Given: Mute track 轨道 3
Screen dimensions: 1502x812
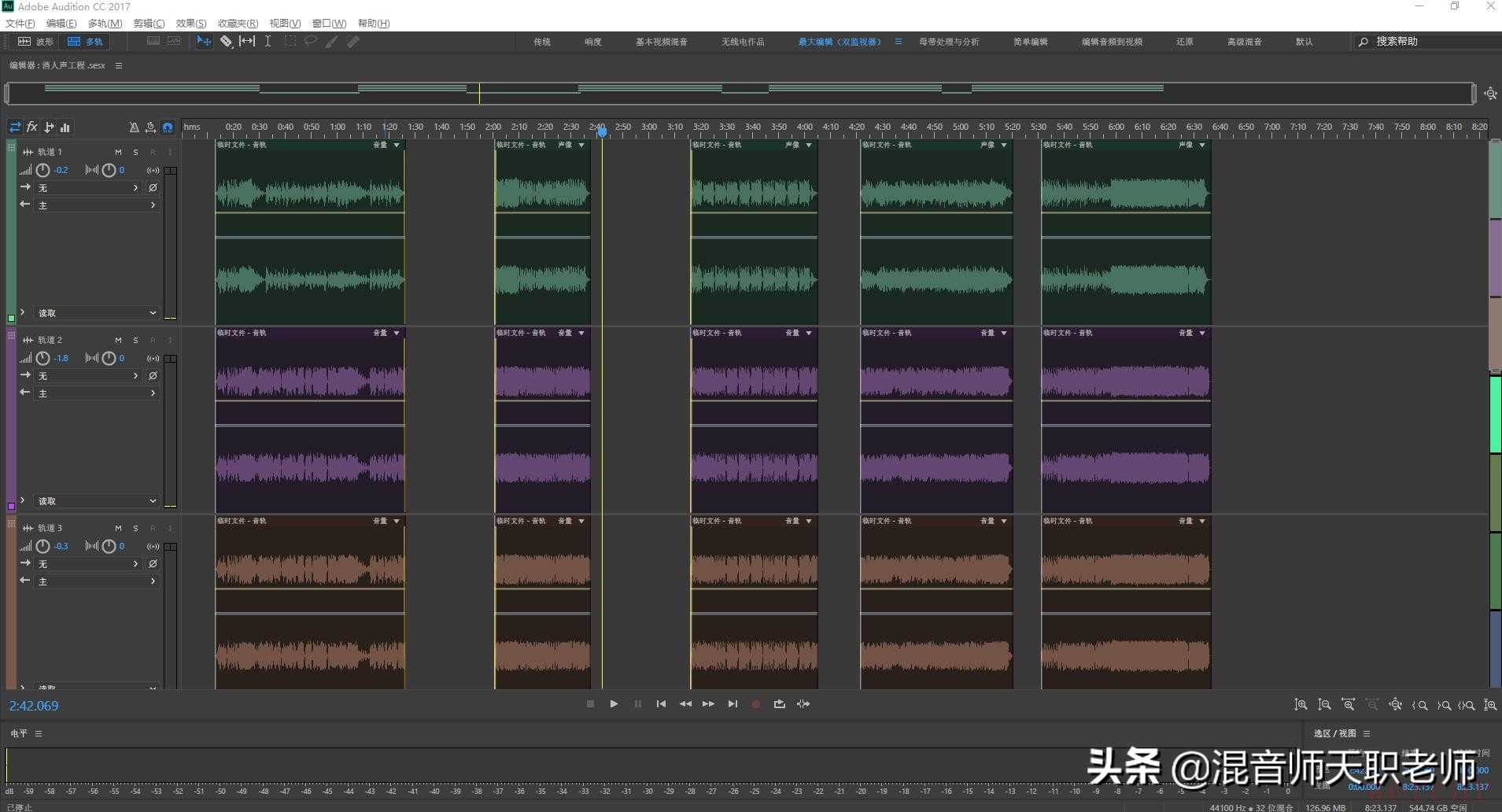Looking at the screenshot, I should [118, 528].
